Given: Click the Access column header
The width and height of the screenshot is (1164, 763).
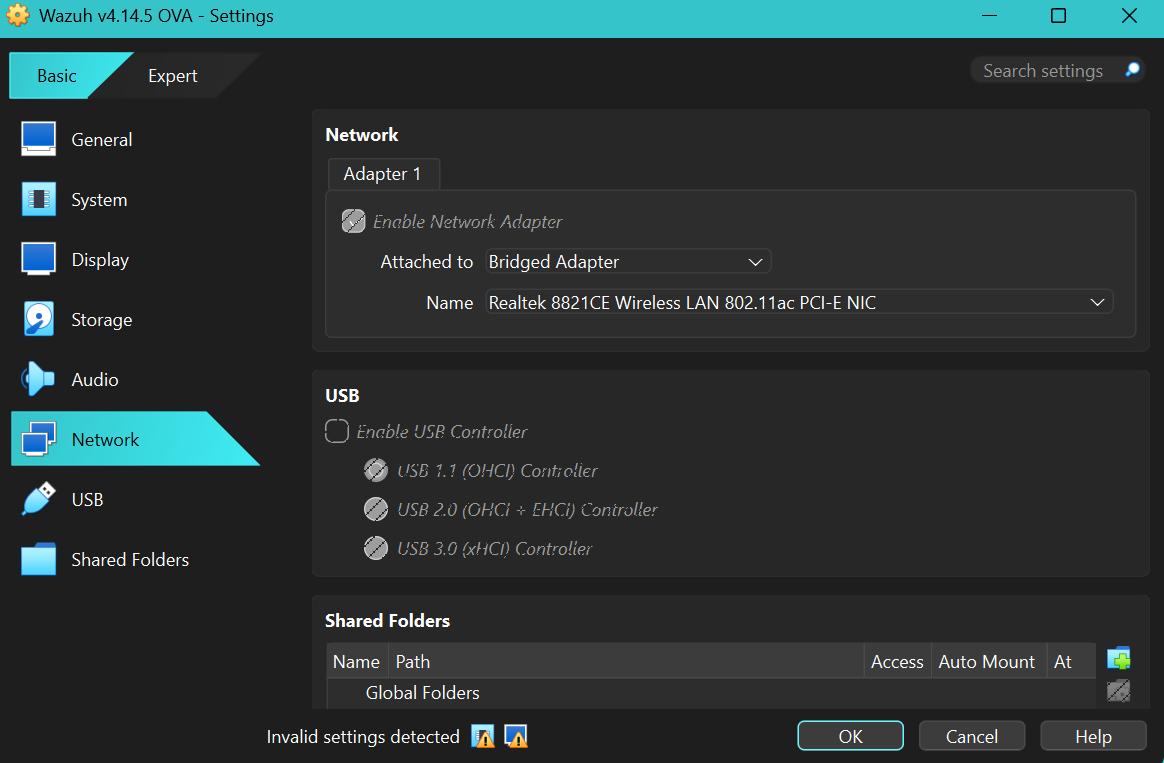Looking at the screenshot, I should (x=897, y=661).
